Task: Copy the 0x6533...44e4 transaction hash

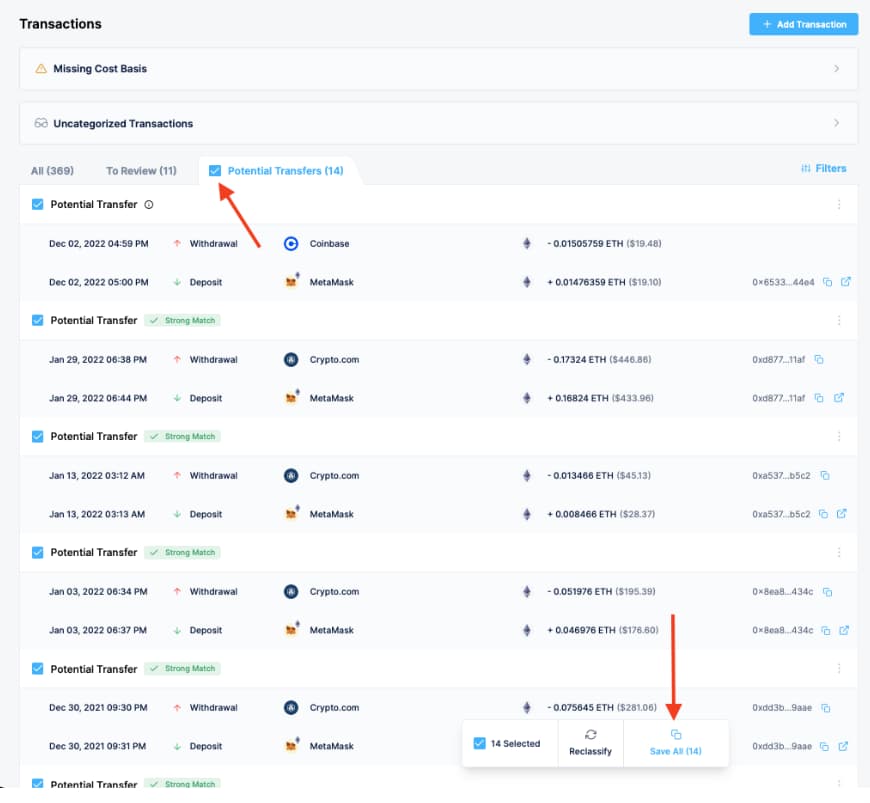Action: [x=827, y=282]
